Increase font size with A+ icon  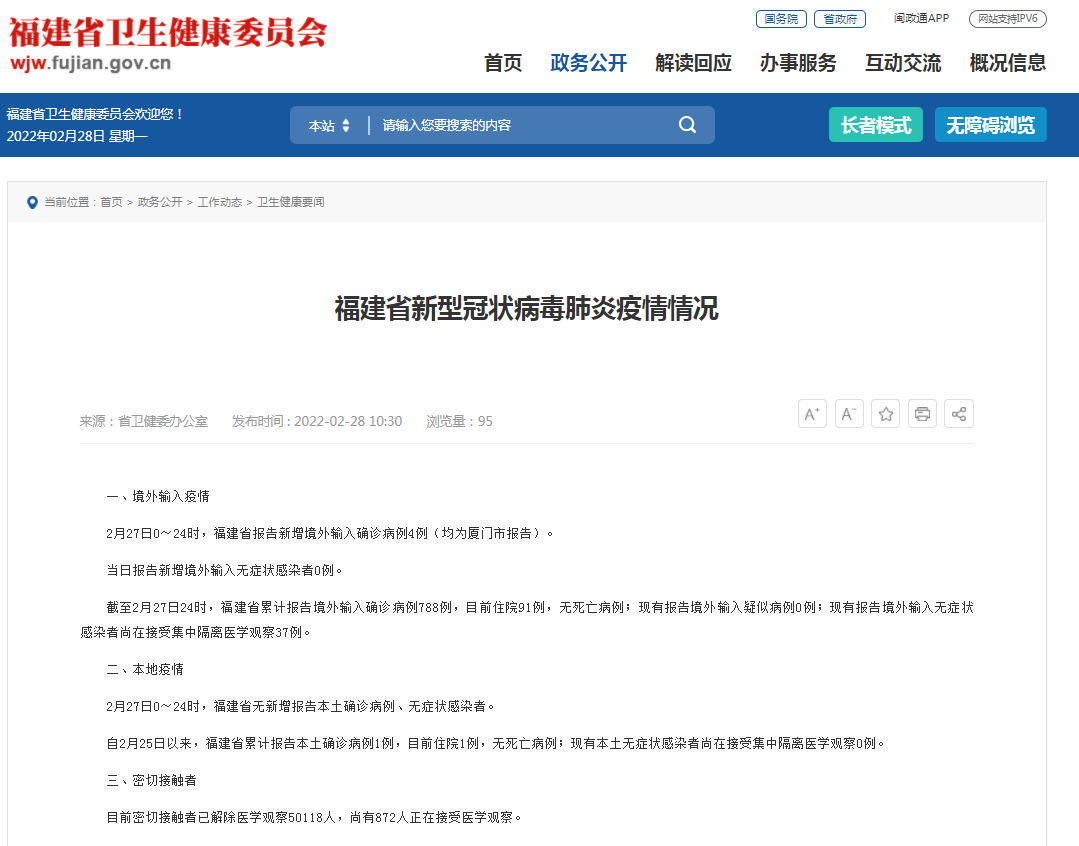pyautogui.click(x=812, y=414)
